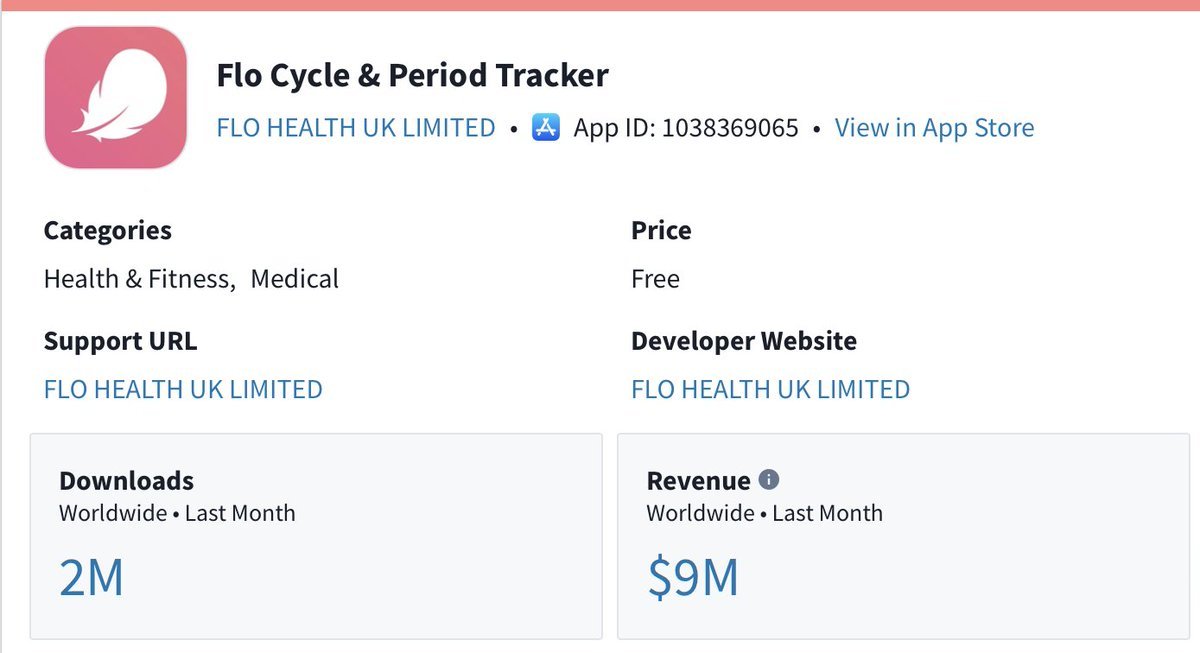Click the Revenue info icon
This screenshot has width=1200, height=653.
point(769,480)
